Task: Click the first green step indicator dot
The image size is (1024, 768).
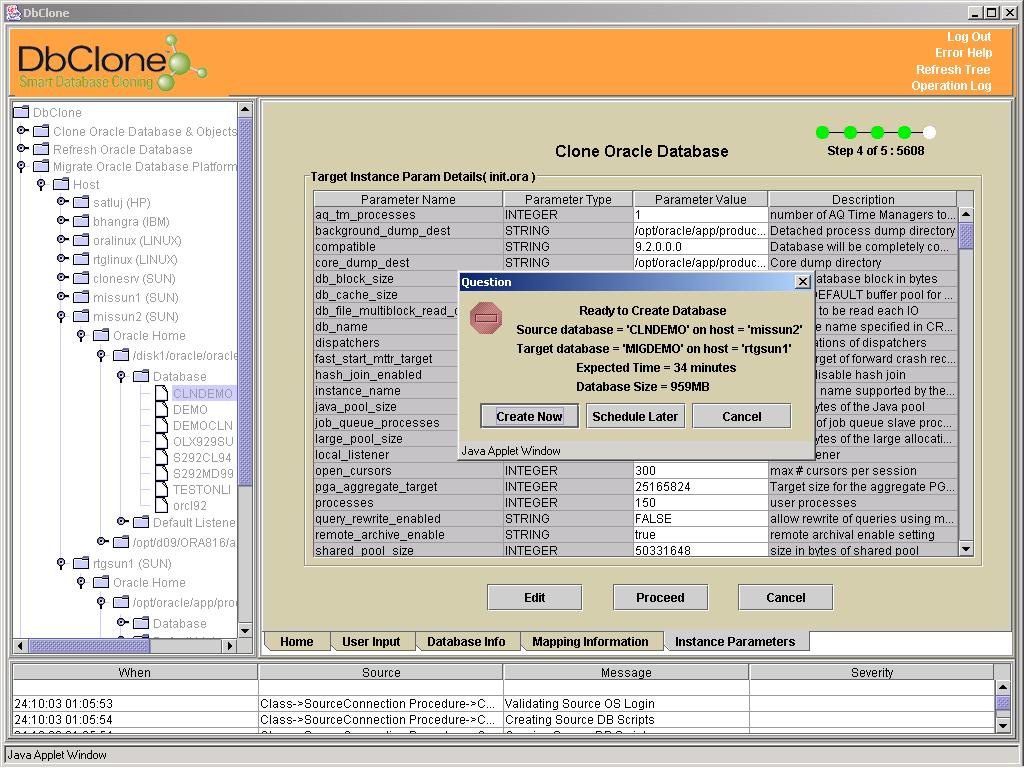Action: (x=822, y=133)
